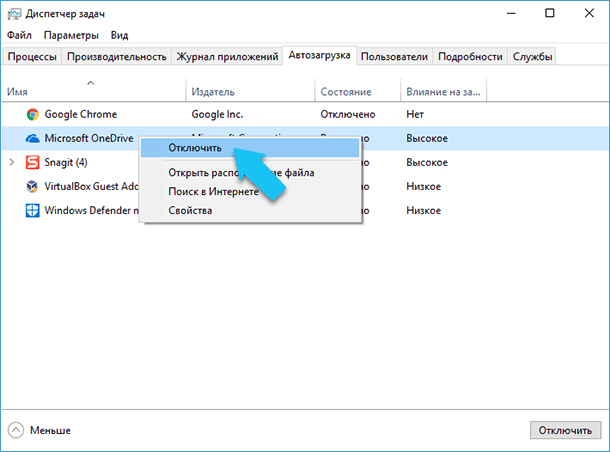The height and width of the screenshot is (452, 610).
Task: Maximize the Диспетчер задач window
Action: (x=550, y=14)
